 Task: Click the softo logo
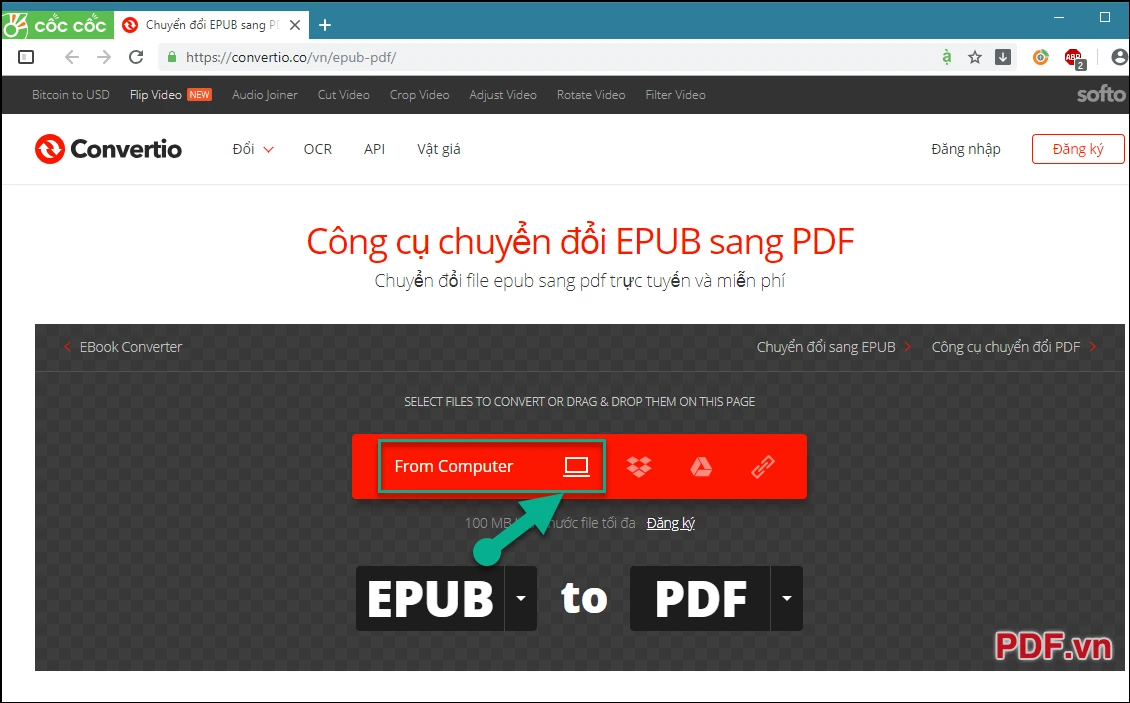tap(1101, 94)
